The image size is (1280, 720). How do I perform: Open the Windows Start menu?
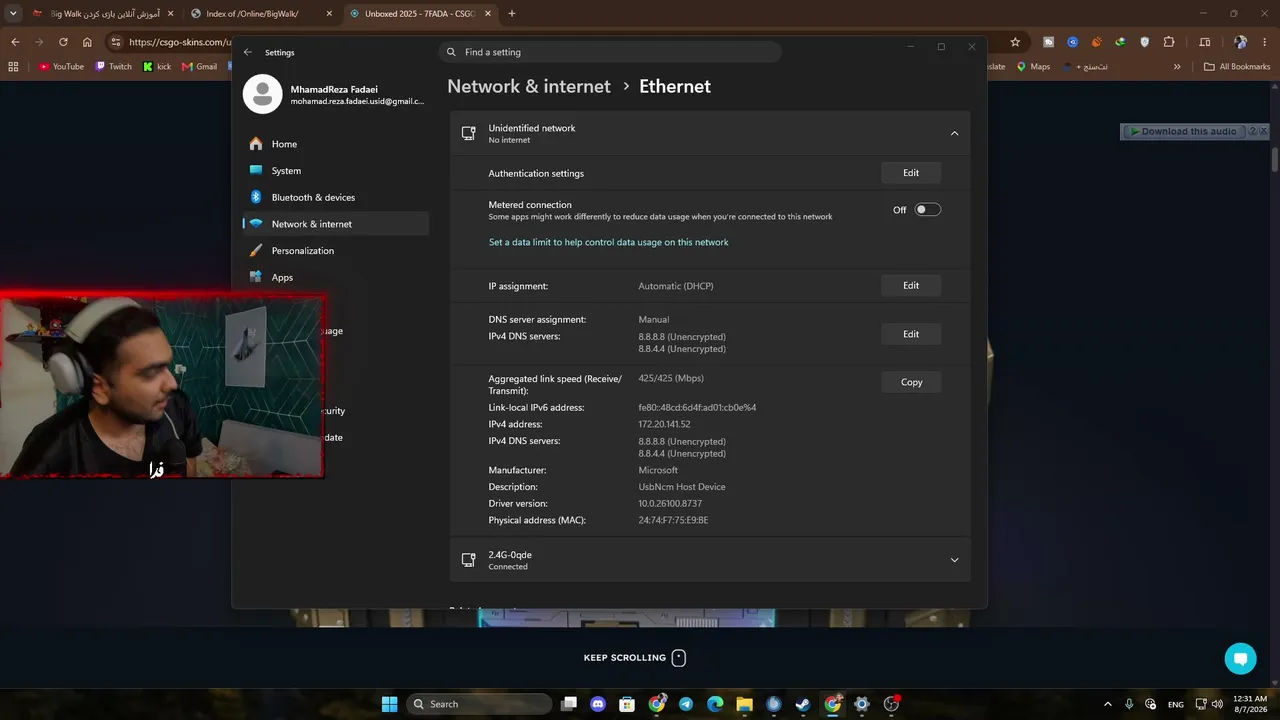389,704
